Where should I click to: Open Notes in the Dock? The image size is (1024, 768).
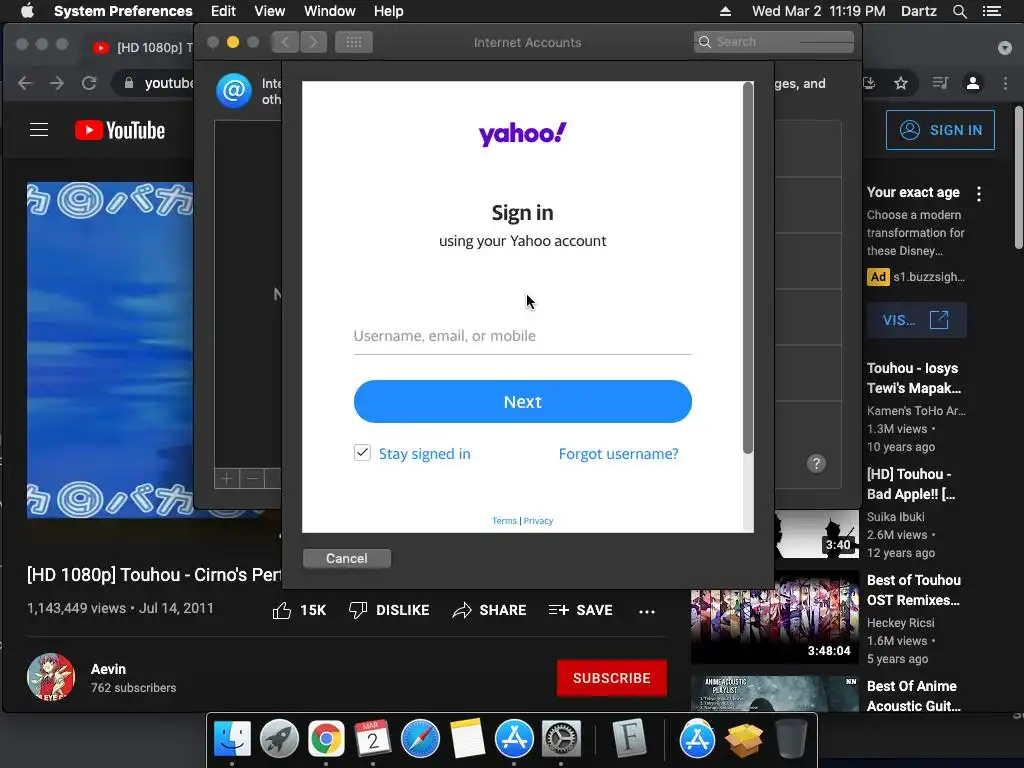coord(468,739)
